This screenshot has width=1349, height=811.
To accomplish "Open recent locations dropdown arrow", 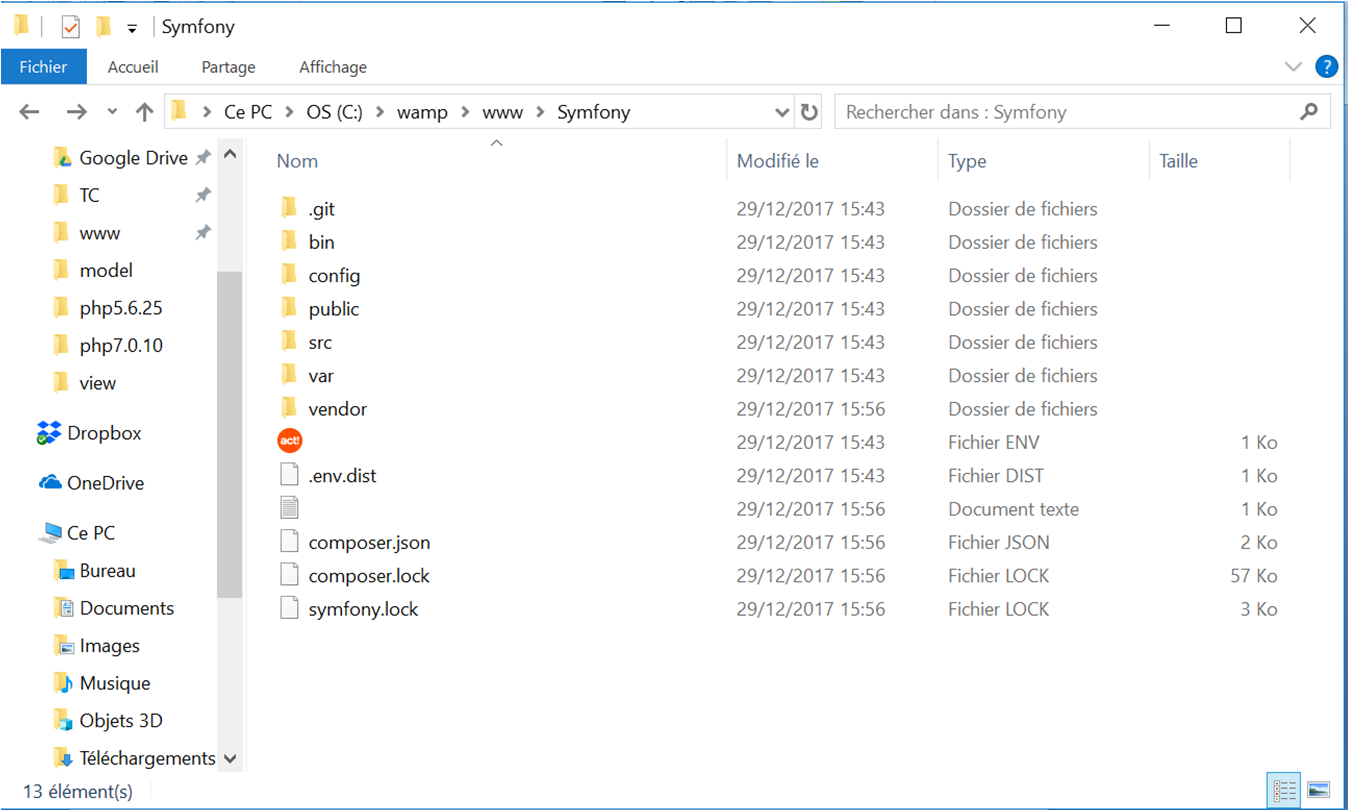I will (x=112, y=112).
